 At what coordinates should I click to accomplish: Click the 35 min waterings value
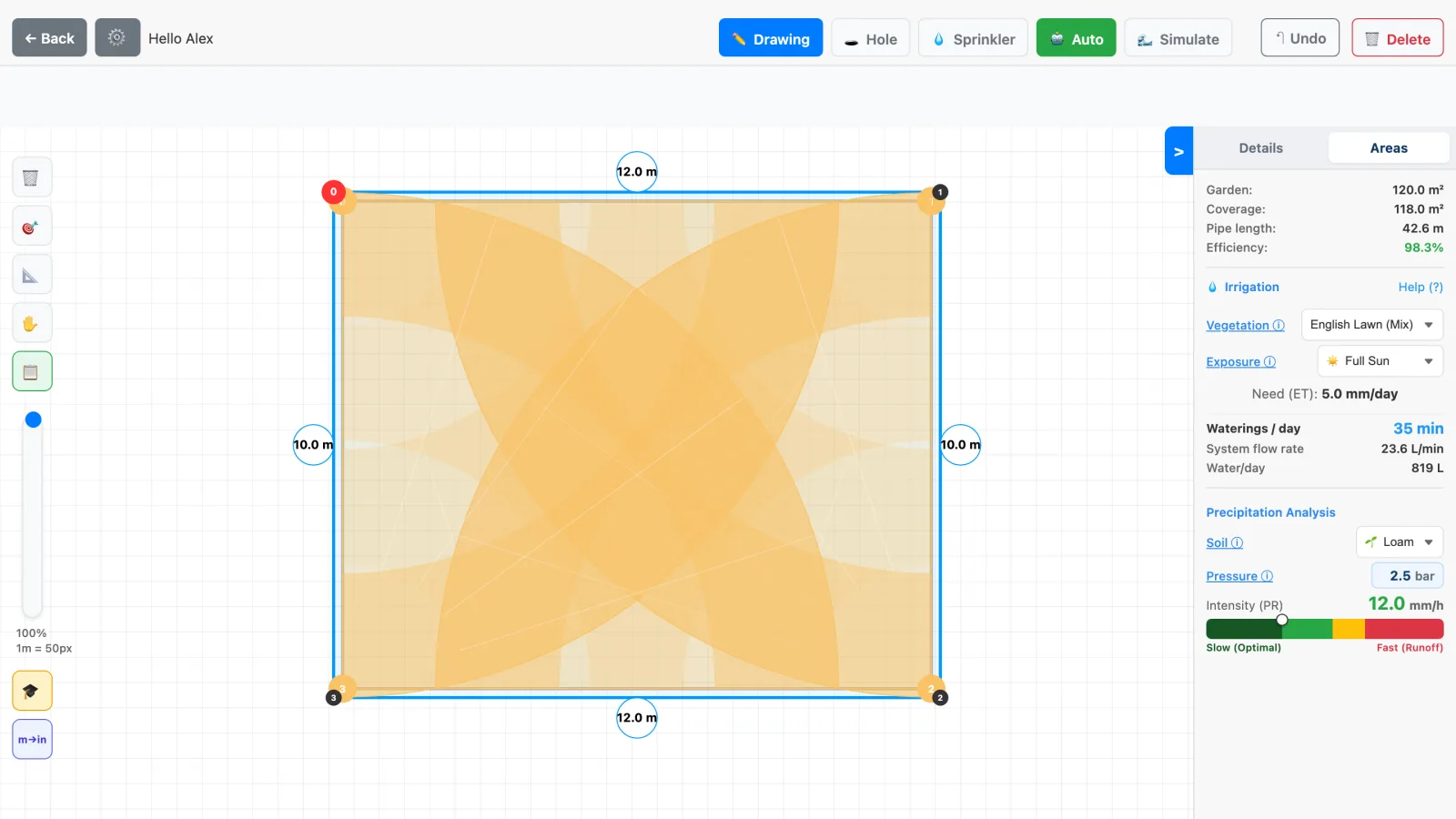[x=1418, y=429]
